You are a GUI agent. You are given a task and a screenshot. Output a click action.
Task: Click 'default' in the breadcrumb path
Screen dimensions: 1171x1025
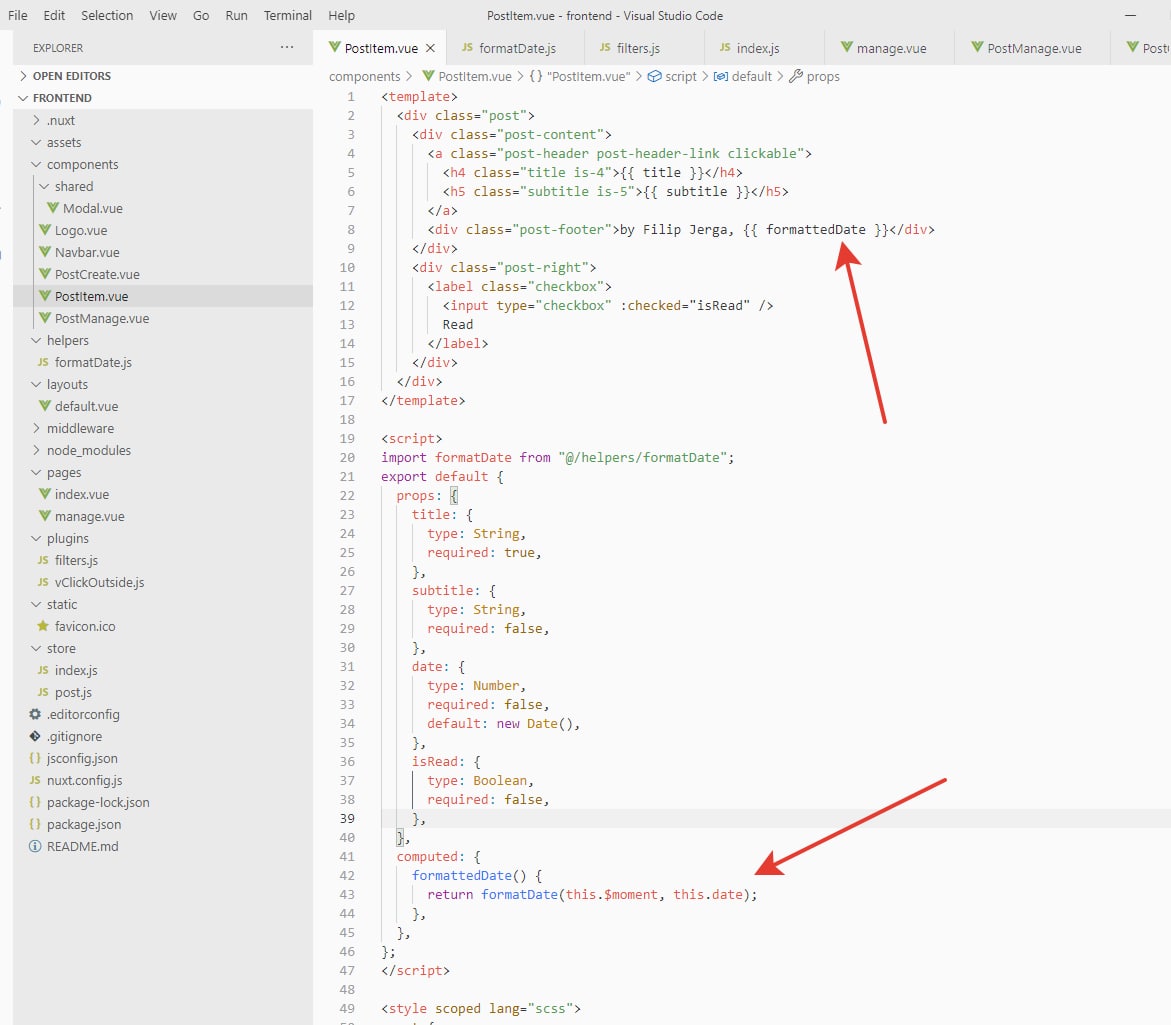point(751,76)
